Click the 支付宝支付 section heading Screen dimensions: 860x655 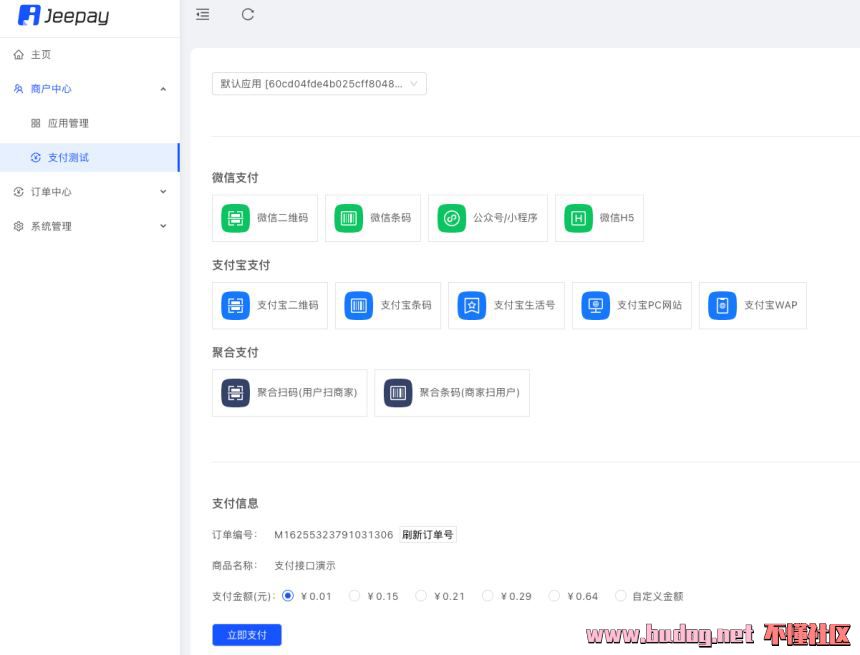pos(241,266)
